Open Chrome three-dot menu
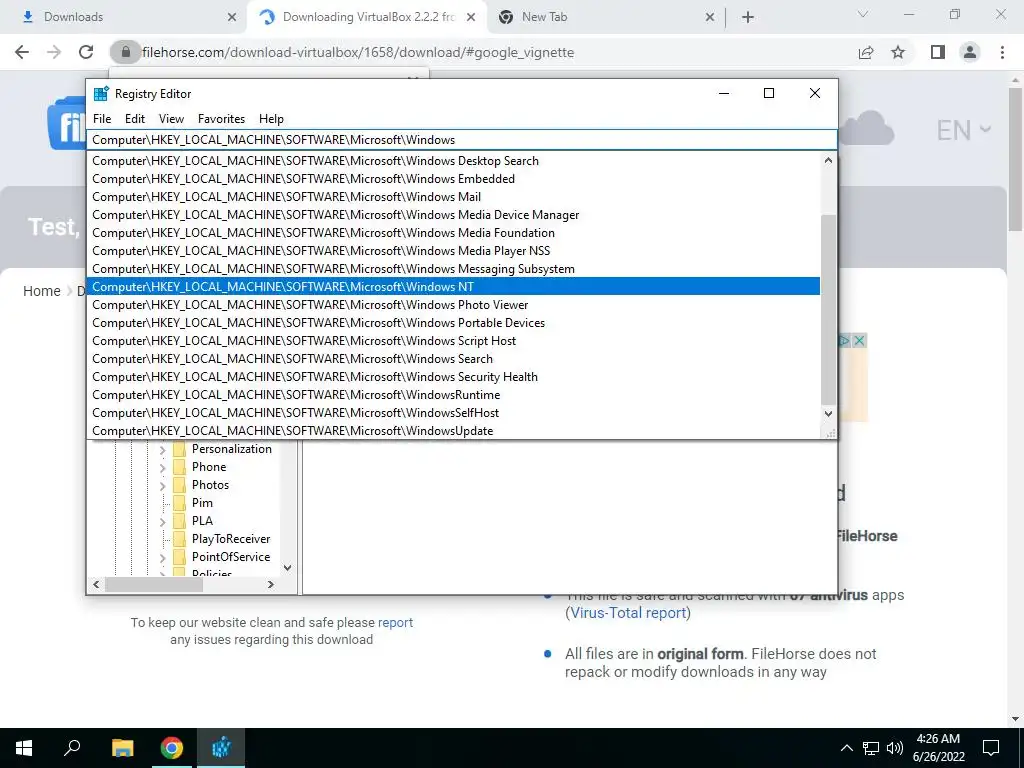 point(1002,52)
